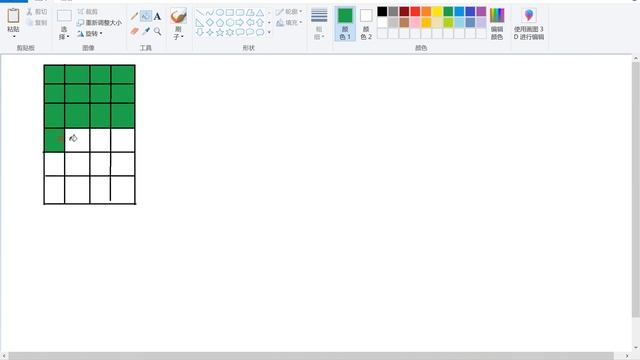Choose the Four-point star shape
Screen dimensions: 640x360
pyautogui.click(x=210, y=32)
